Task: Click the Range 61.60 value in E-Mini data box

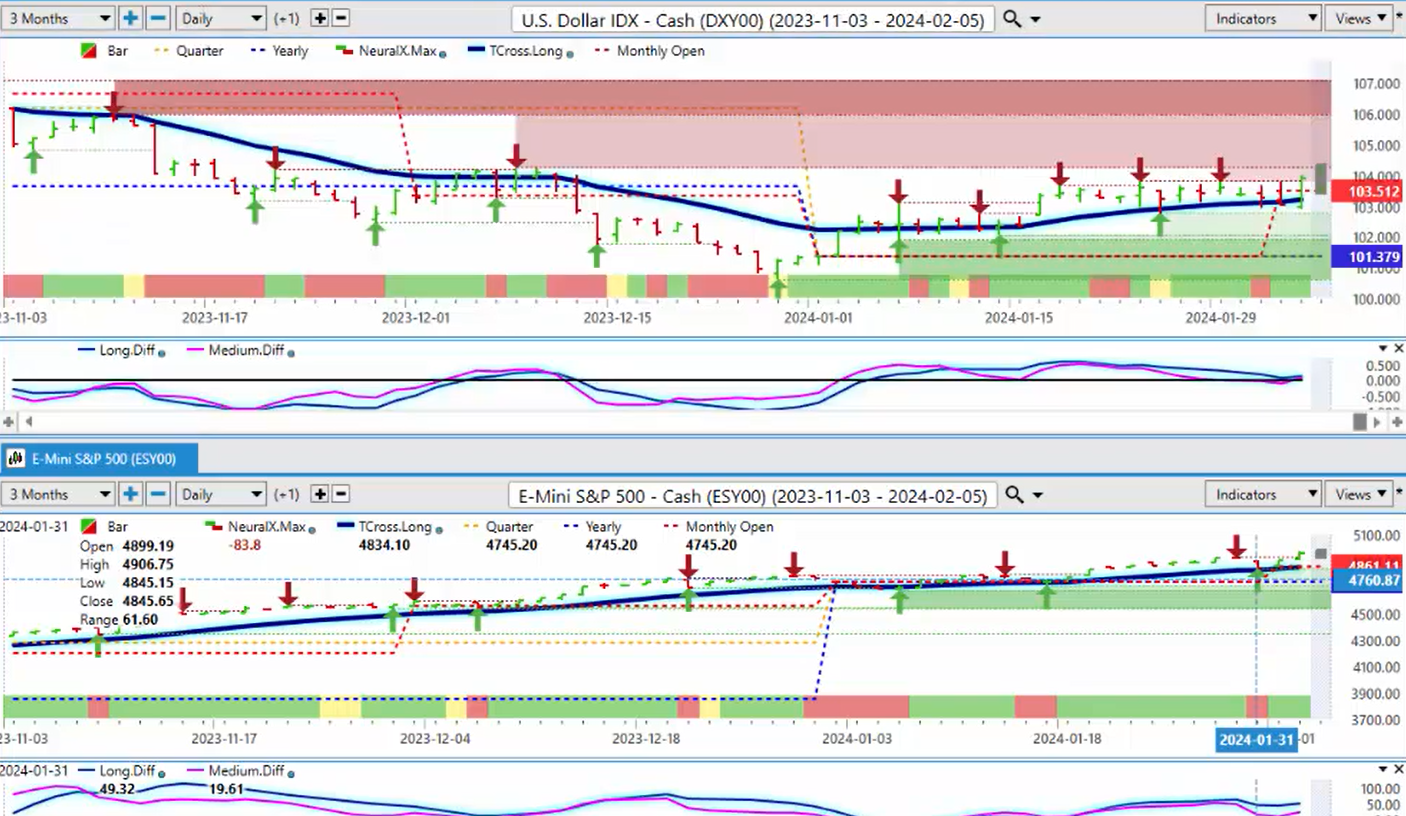Action: pyautogui.click(x=139, y=619)
